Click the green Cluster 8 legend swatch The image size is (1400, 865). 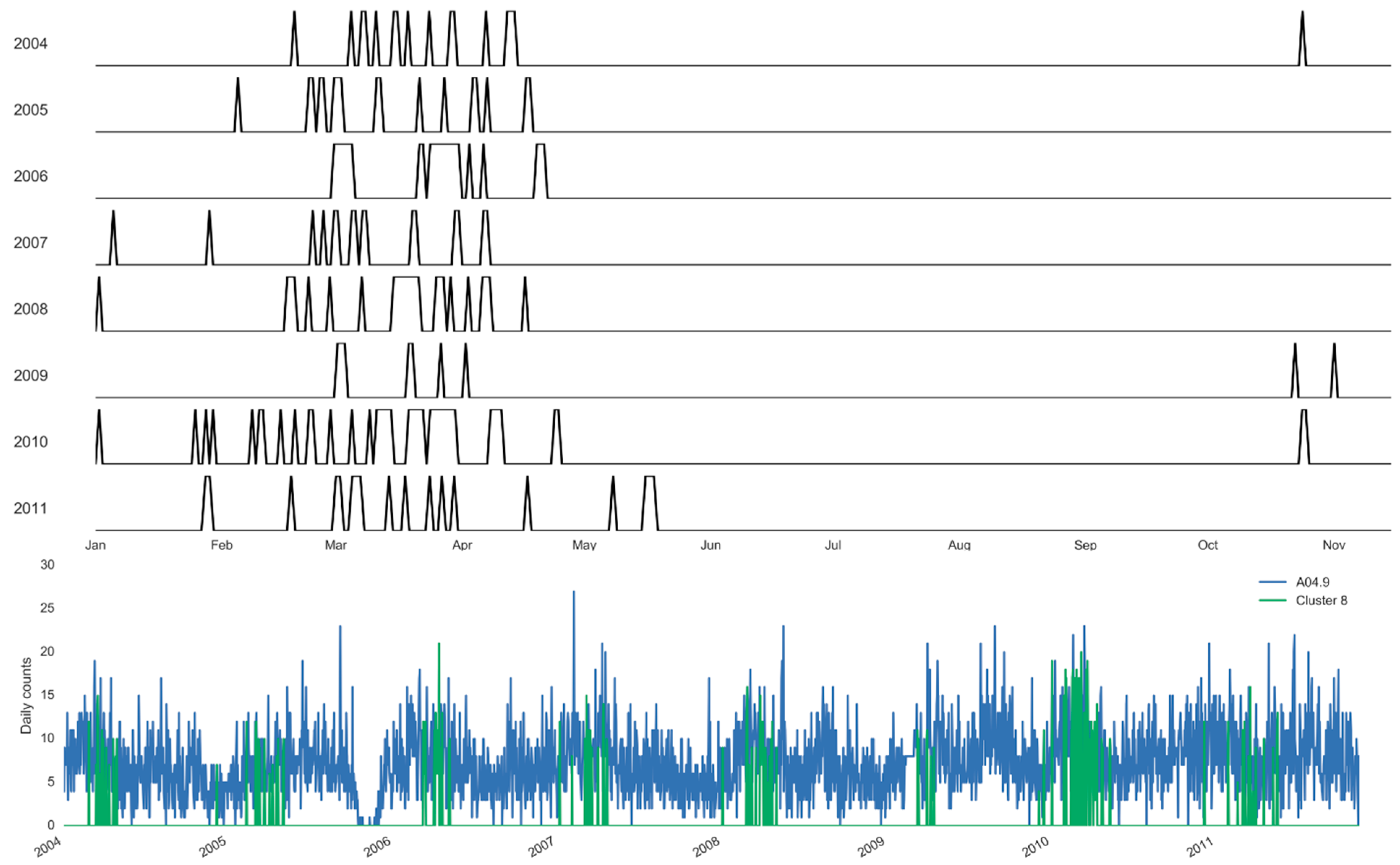point(1272,601)
